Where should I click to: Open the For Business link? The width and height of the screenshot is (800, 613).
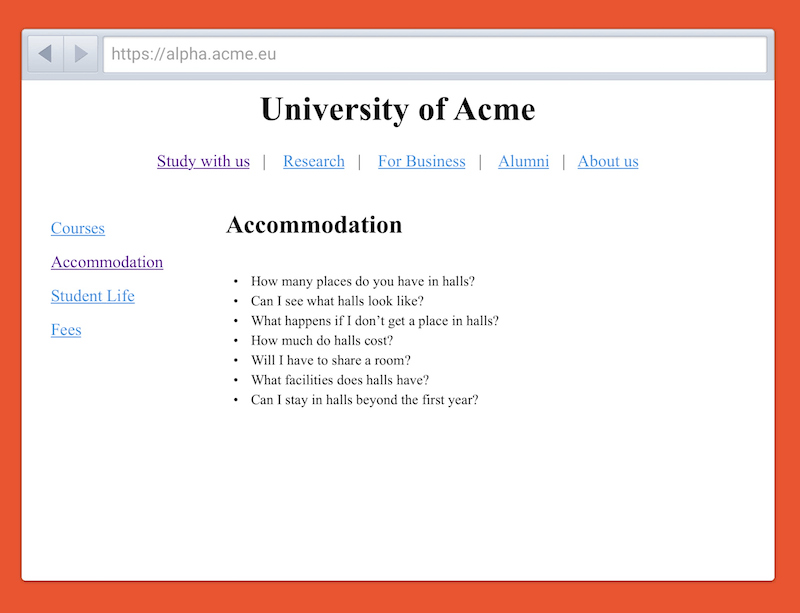pos(421,161)
